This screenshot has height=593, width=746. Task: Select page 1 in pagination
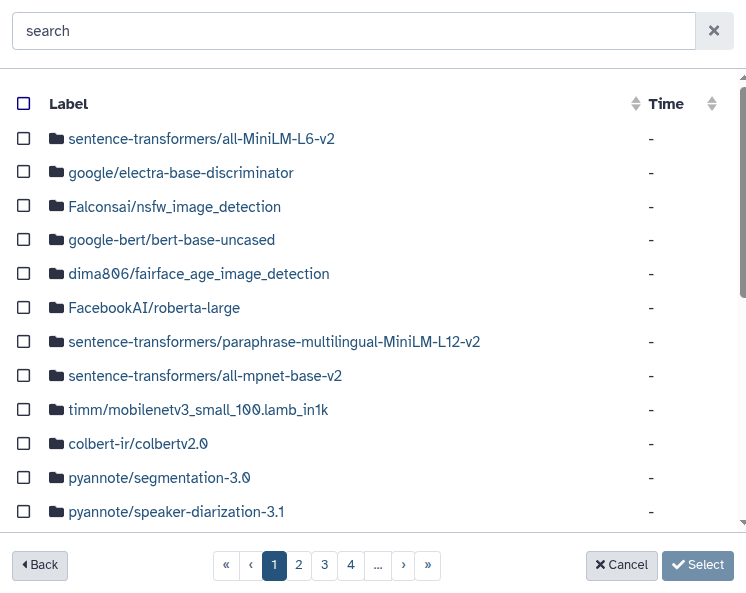274,565
